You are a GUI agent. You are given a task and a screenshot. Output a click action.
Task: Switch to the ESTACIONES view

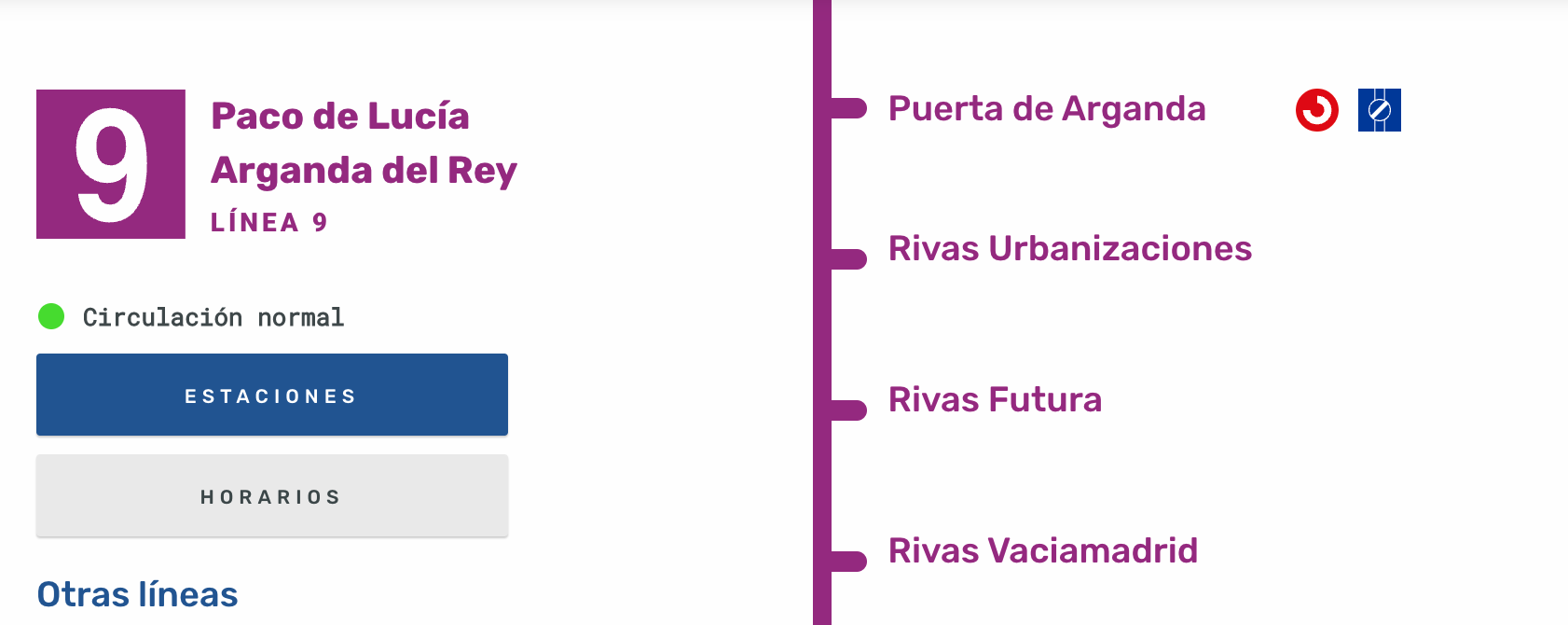pos(272,395)
